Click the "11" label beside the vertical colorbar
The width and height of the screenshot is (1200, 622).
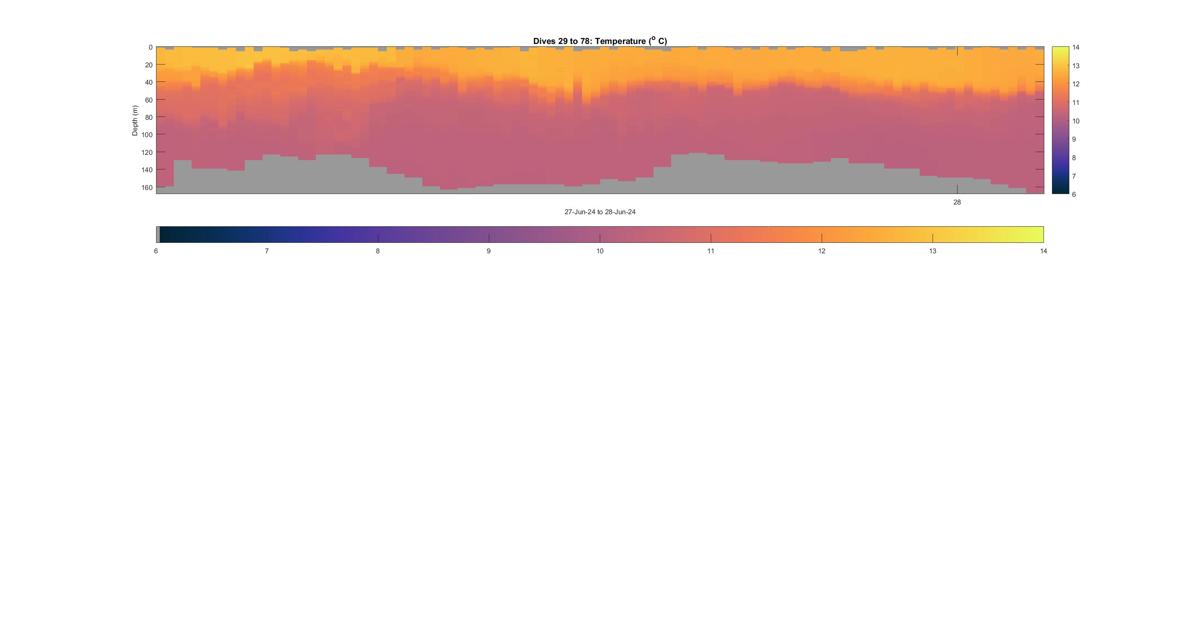coord(1076,102)
